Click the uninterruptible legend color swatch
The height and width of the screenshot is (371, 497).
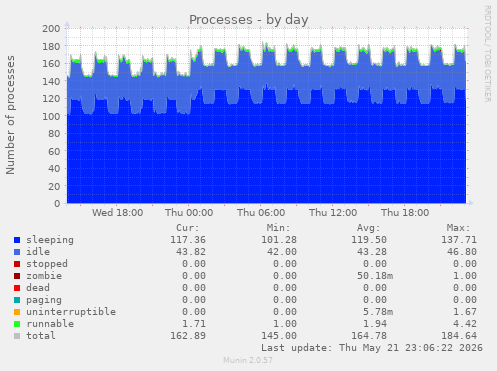click(x=17, y=312)
